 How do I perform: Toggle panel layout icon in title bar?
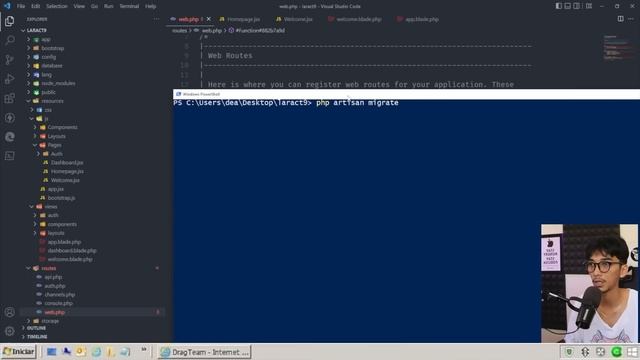(x=567, y=6)
